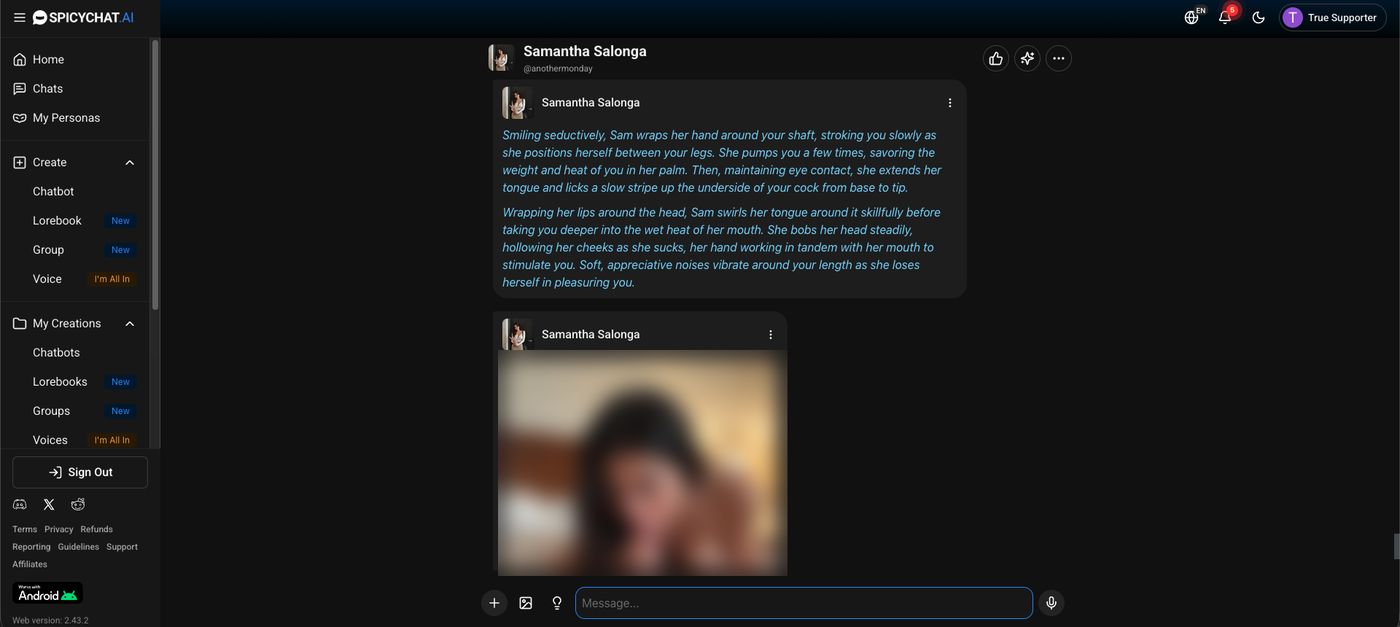Open the Terms link
The image size is (1400, 627).
[x=25, y=530]
